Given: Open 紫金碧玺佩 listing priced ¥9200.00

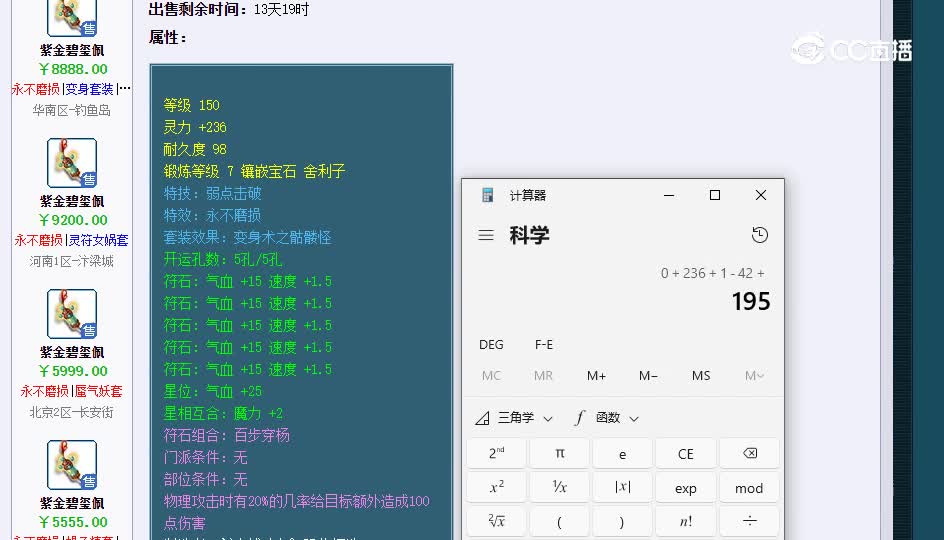Looking at the screenshot, I should pyautogui.click(x=72, y=201).
